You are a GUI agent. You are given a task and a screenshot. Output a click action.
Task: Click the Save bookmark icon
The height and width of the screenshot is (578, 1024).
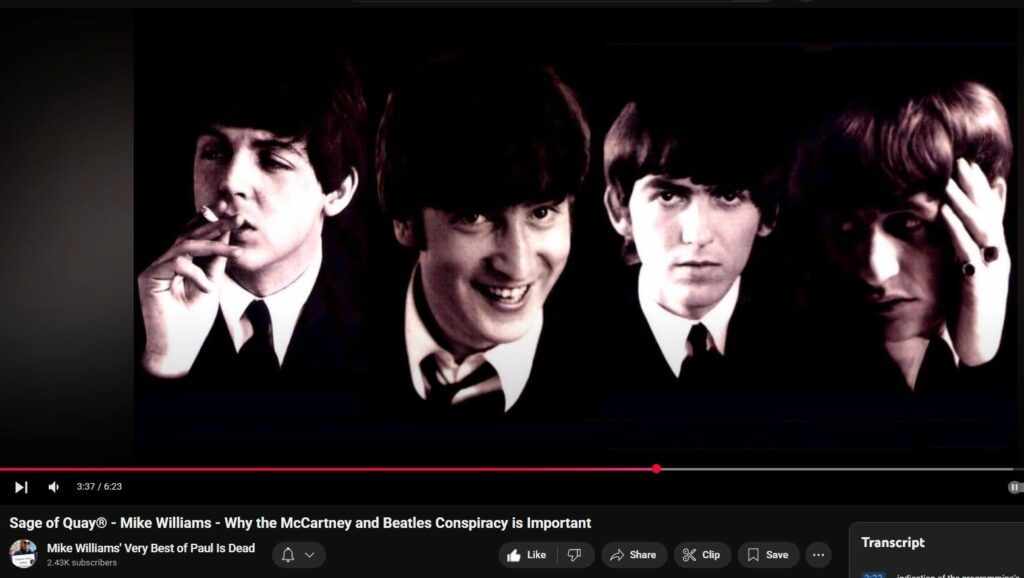[752, 554]
